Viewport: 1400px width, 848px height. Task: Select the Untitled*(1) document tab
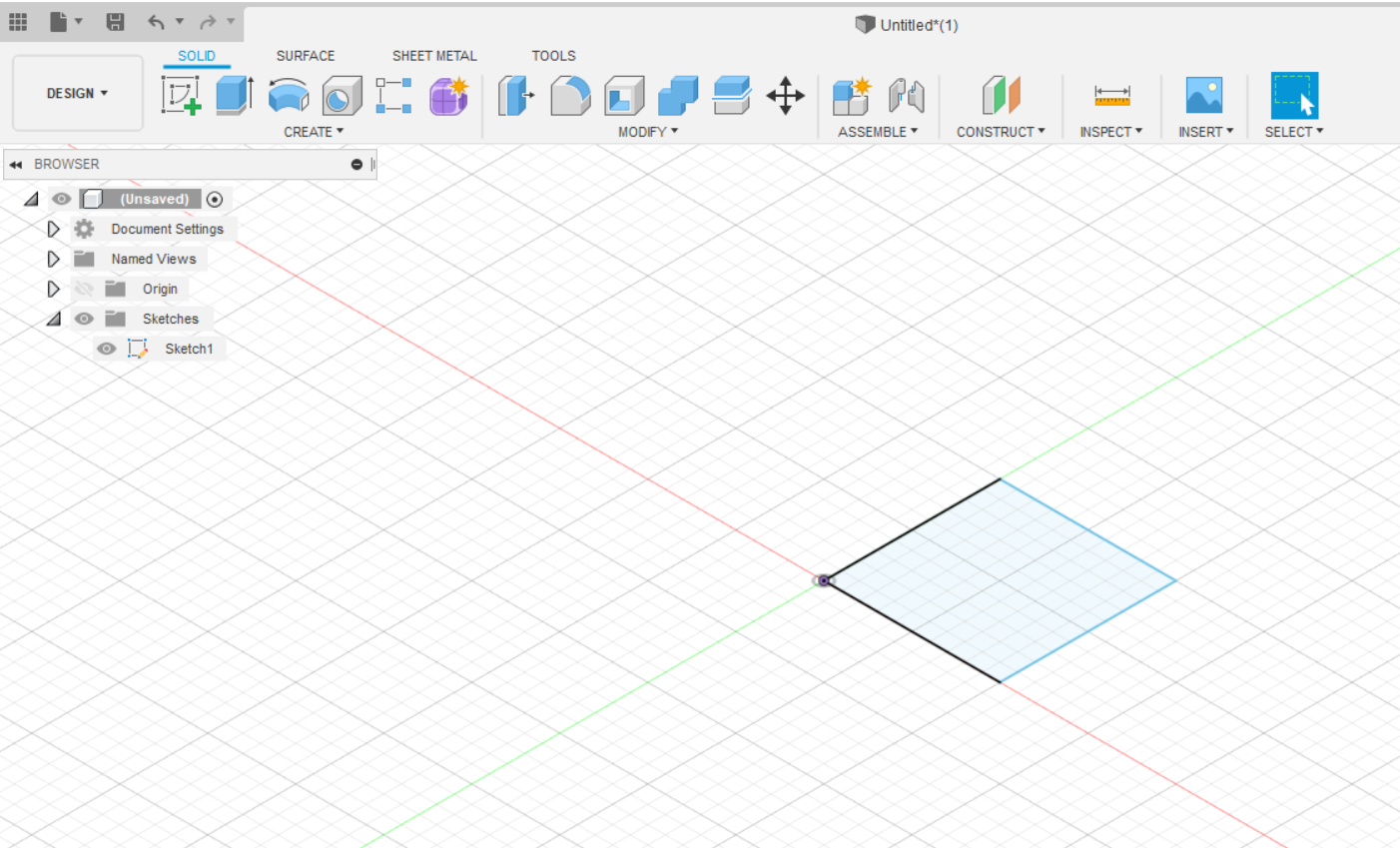907,25
